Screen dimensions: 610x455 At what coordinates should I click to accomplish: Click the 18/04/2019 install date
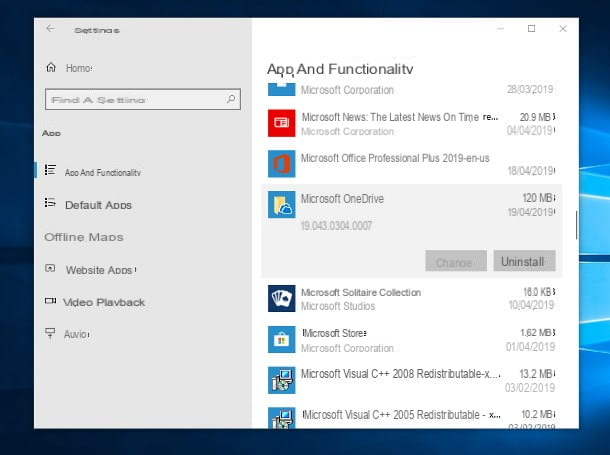point(531,171)
